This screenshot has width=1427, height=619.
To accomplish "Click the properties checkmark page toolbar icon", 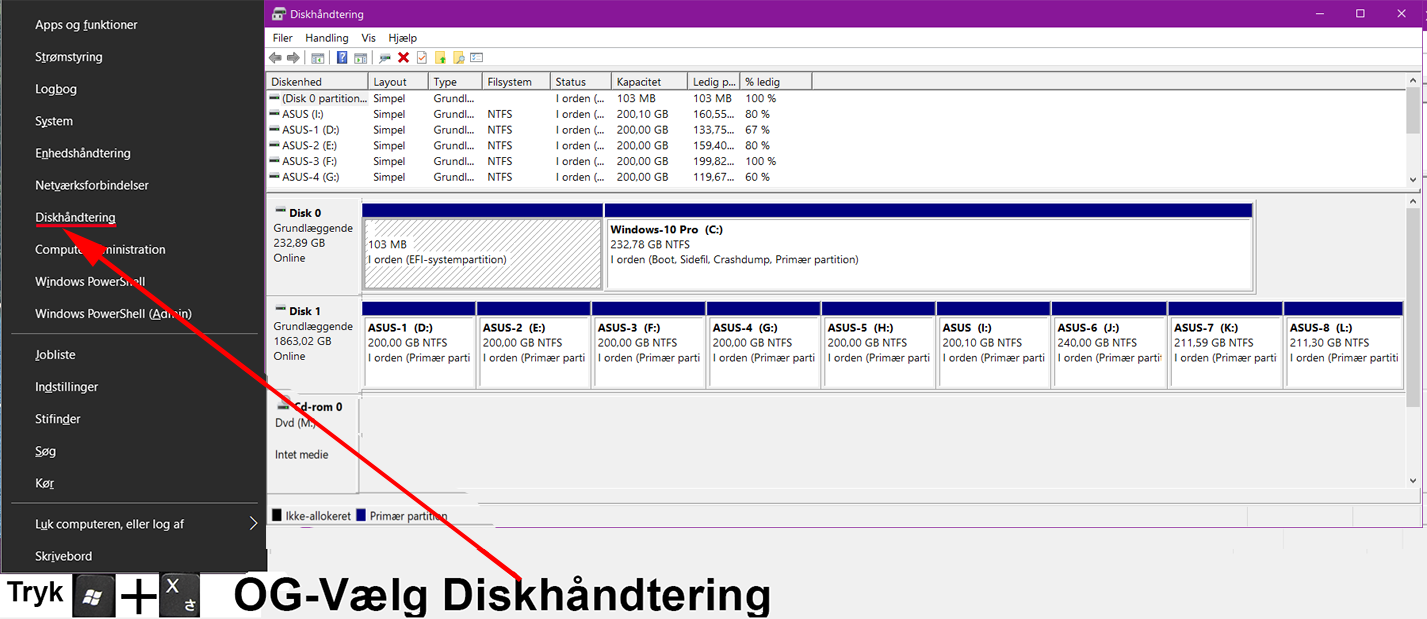I will click(422, 58).
